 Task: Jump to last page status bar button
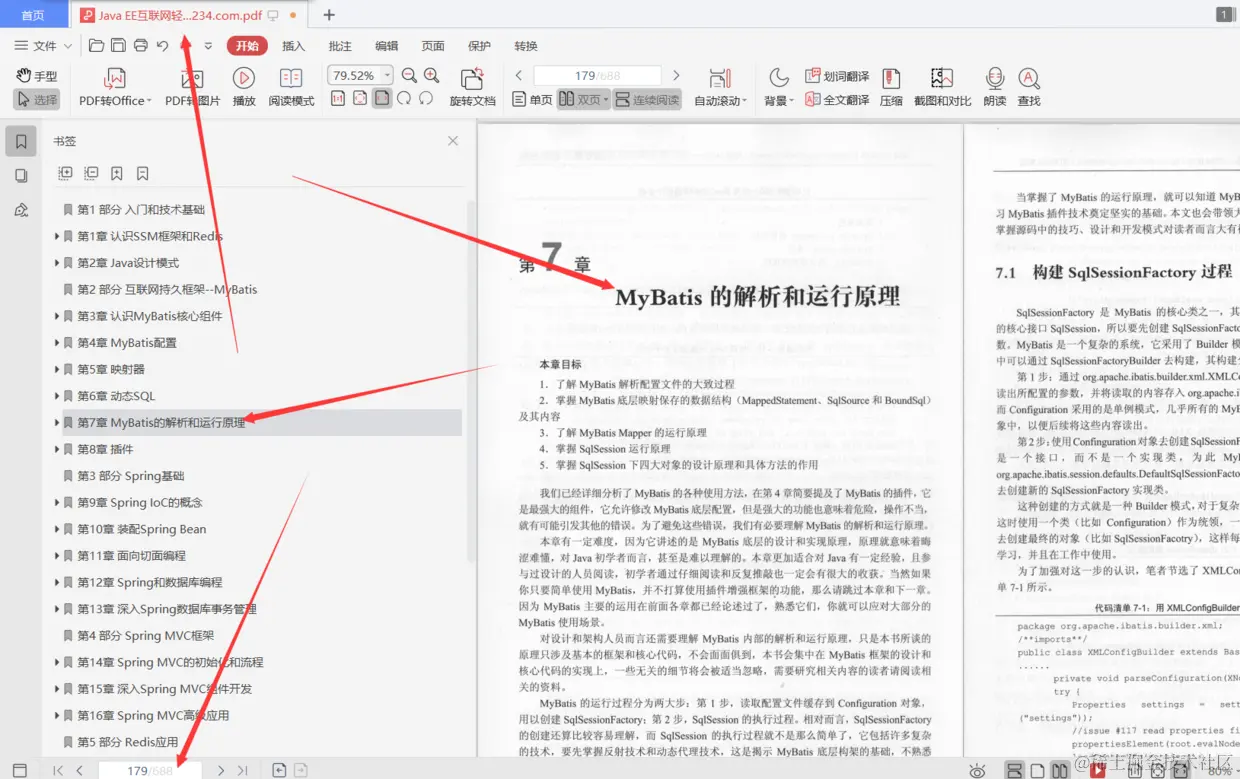pyautogui.click(x=242, y=770)
